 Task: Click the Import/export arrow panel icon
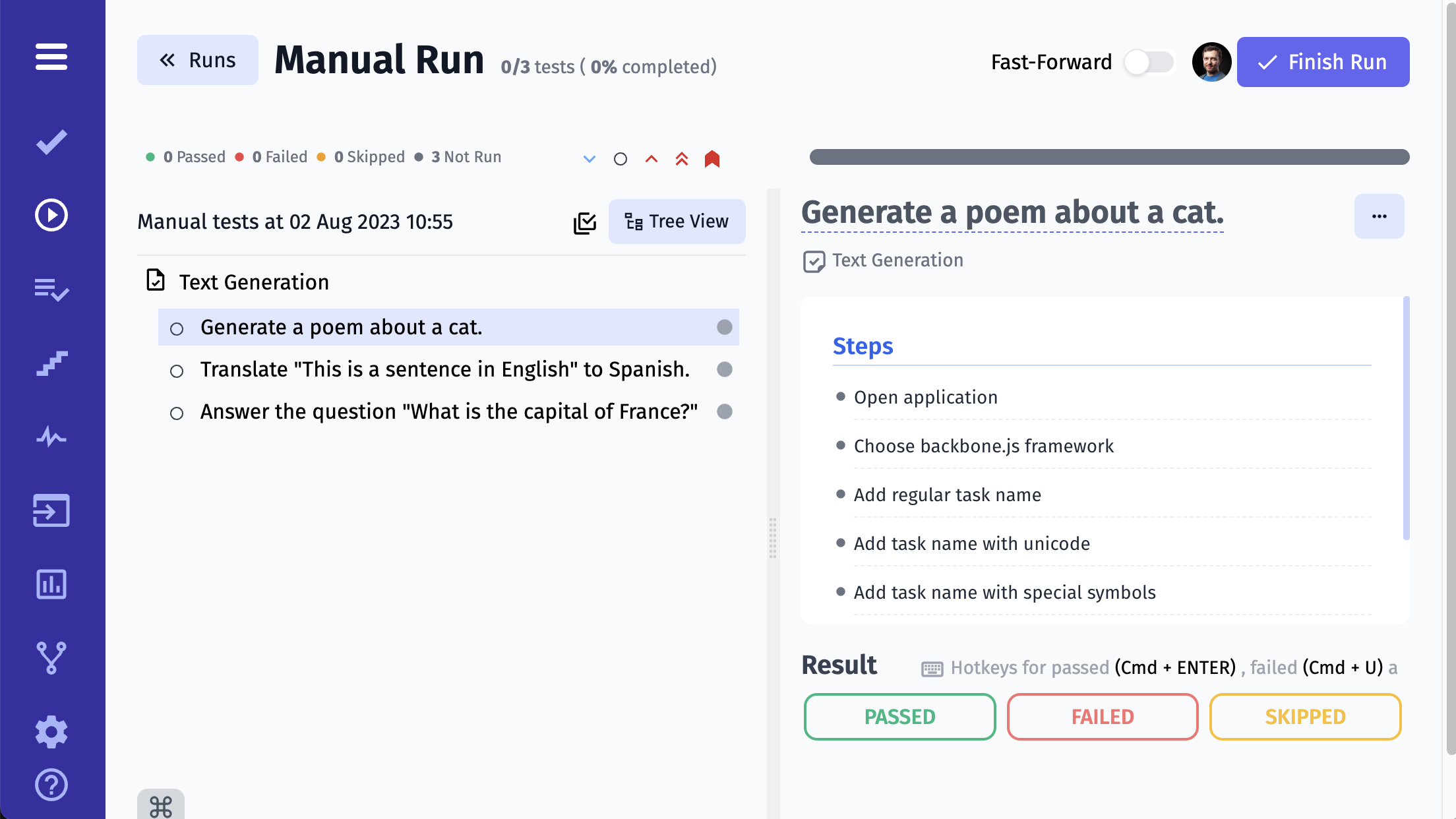pos(52,511)
